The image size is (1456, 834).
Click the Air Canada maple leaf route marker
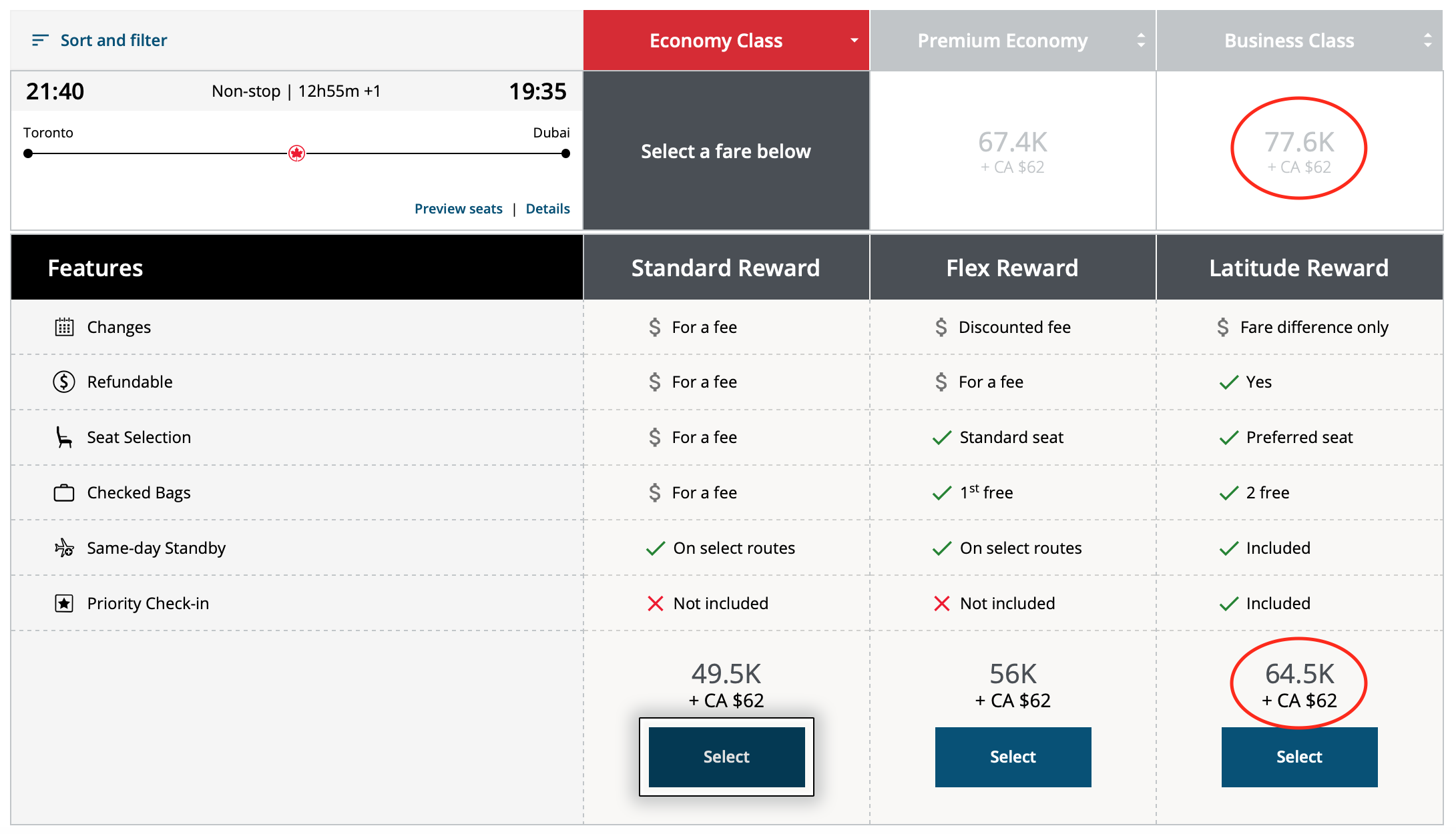coord(296,153)
